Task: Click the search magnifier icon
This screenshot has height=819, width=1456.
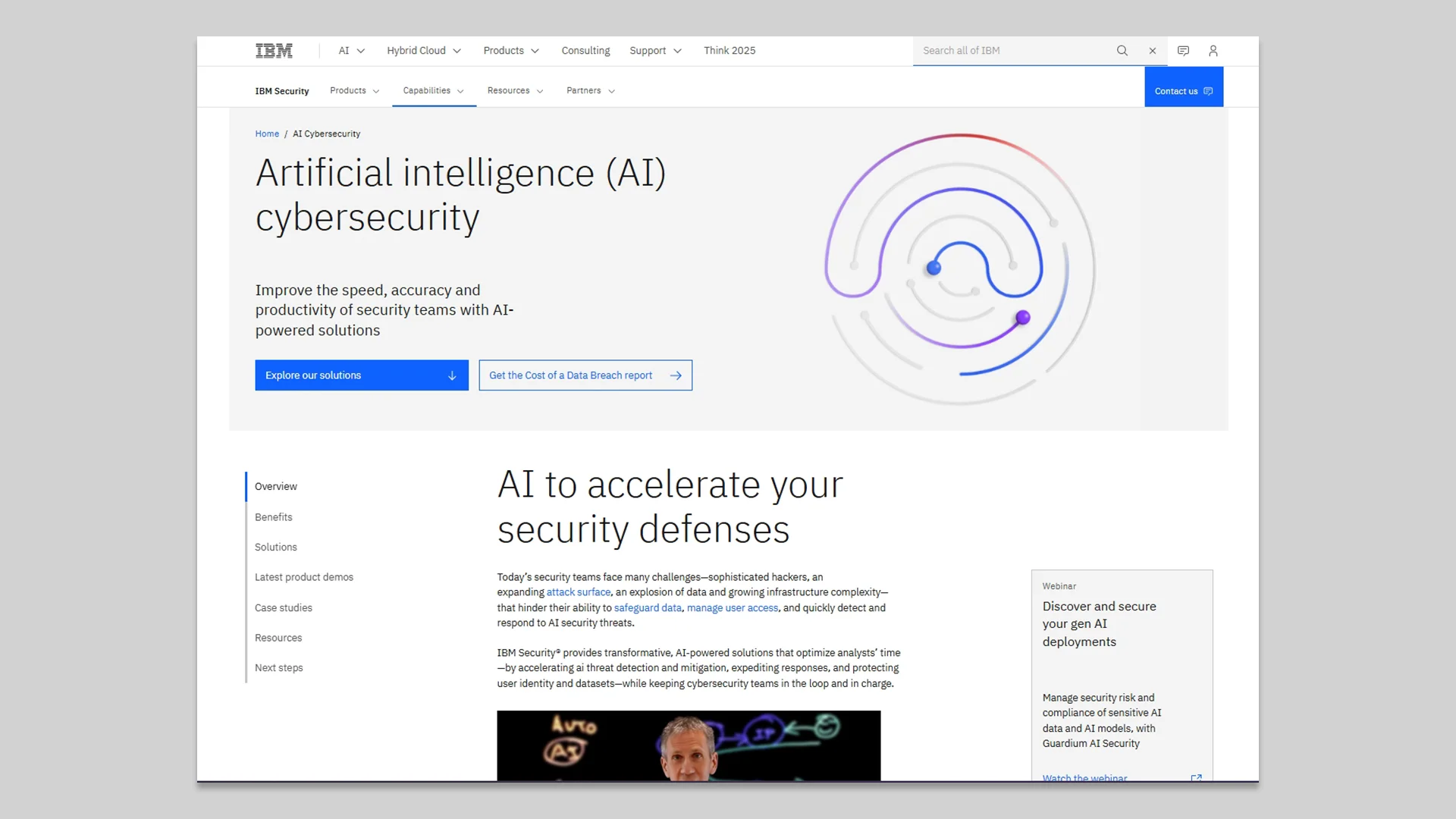Action: pyautogui.click(x=1122, y=51)
